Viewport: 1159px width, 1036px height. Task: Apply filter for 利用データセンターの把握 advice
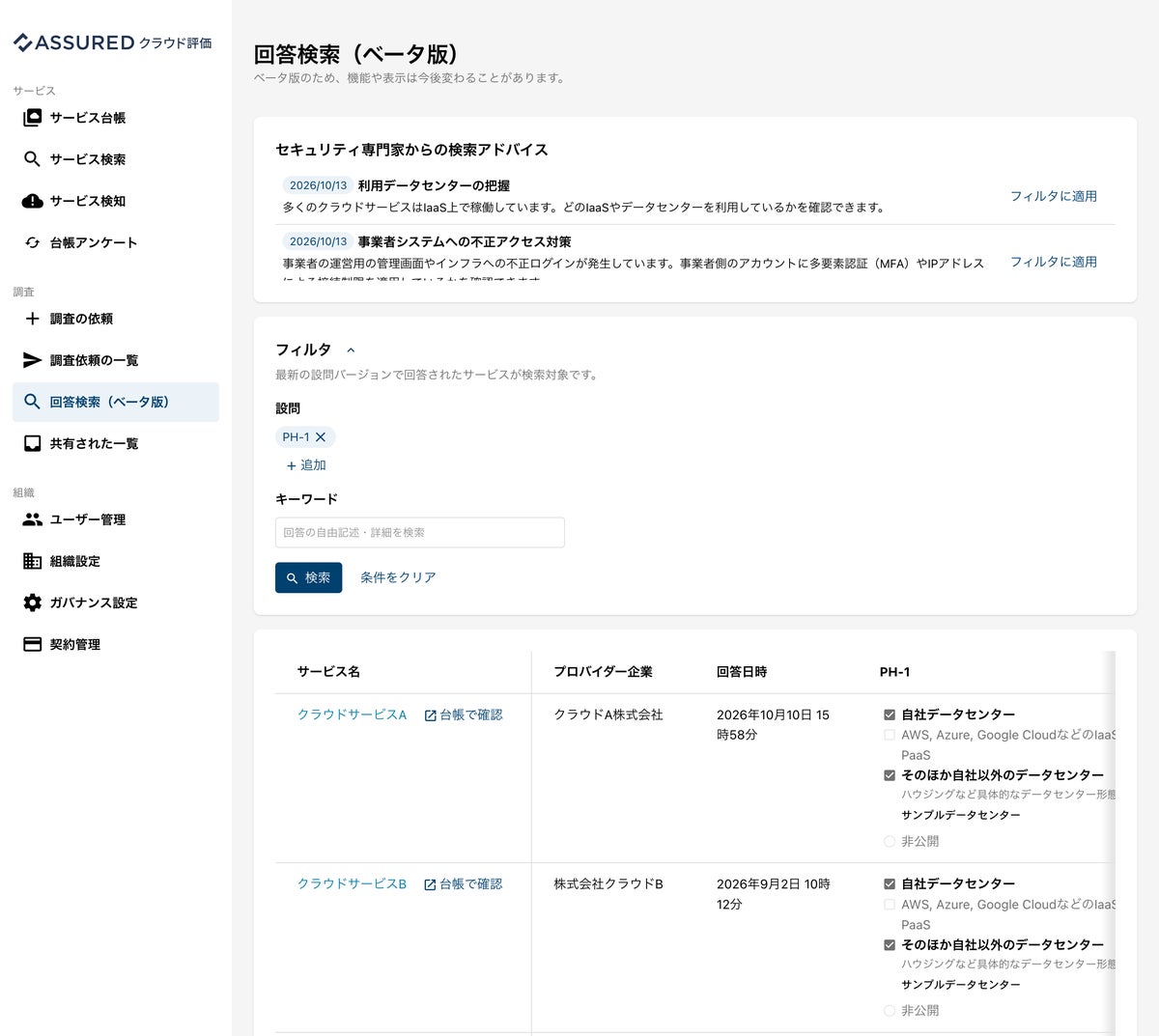(x=1054, y=196)
